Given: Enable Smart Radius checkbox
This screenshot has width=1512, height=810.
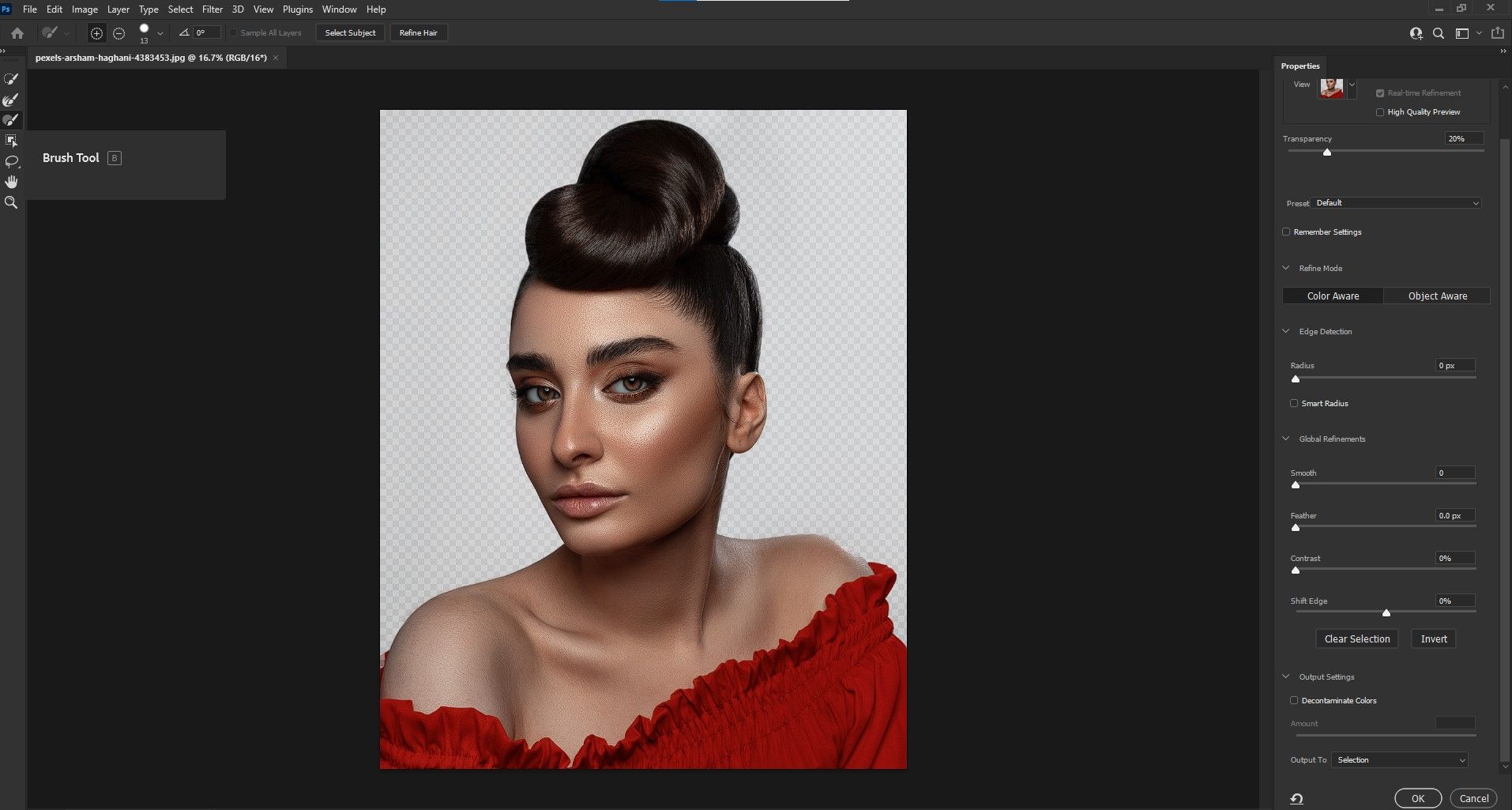Looking at the screenshot, I should [x=1294, y=404].
